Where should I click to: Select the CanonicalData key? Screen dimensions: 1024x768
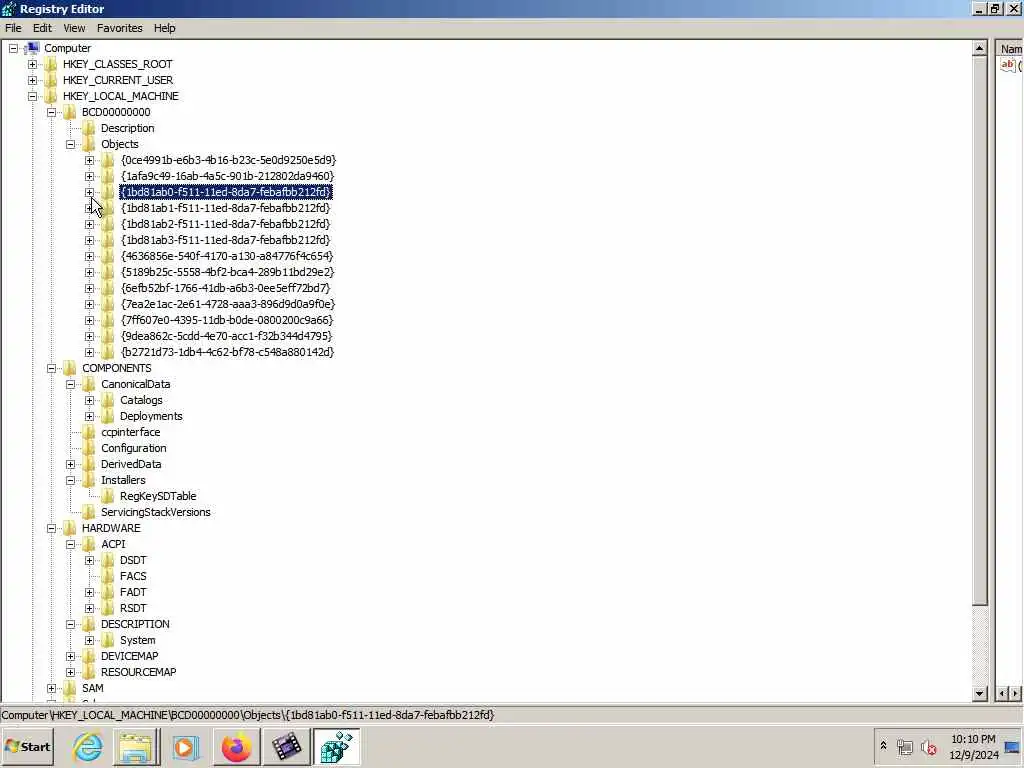click(x=135, y=384)
